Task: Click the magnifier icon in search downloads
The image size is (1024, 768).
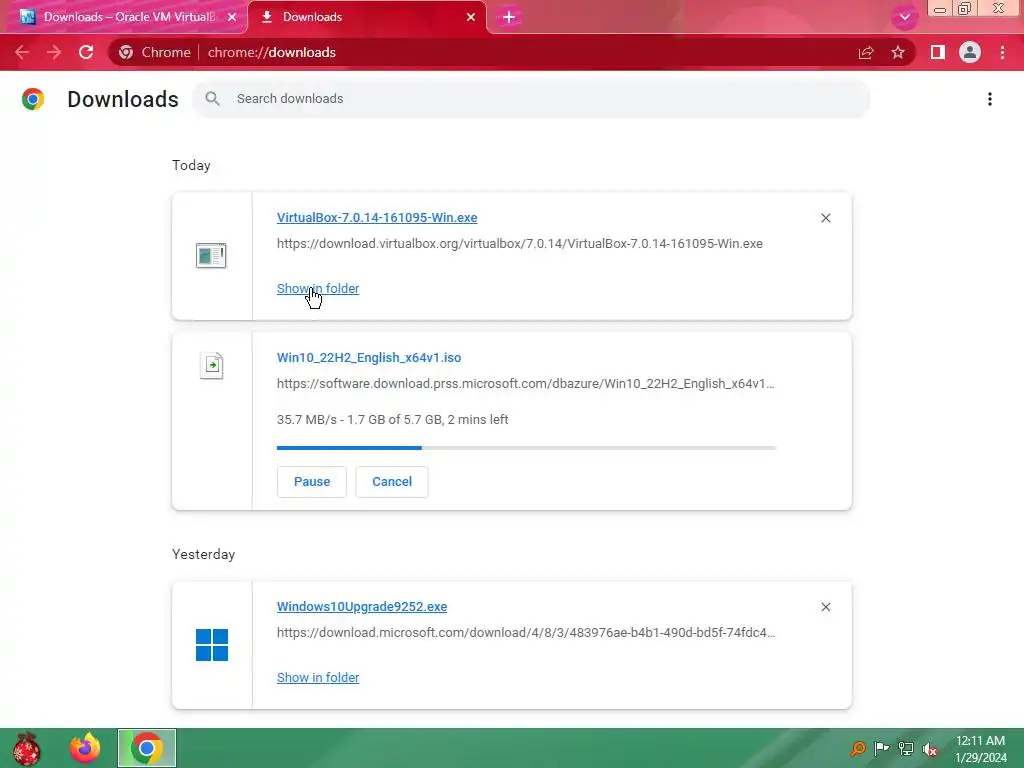Action: click(x=212, y=99)
